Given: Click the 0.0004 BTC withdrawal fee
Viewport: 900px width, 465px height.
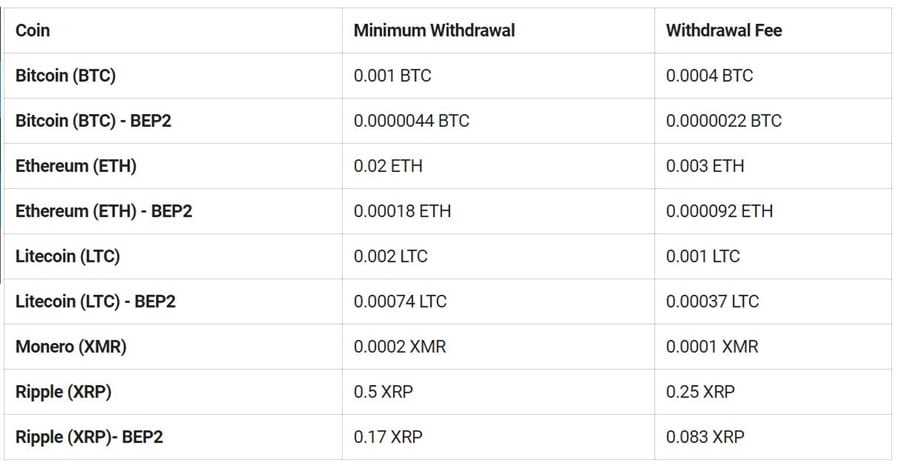Looking at the screenshot, I should tap(710, 75).
